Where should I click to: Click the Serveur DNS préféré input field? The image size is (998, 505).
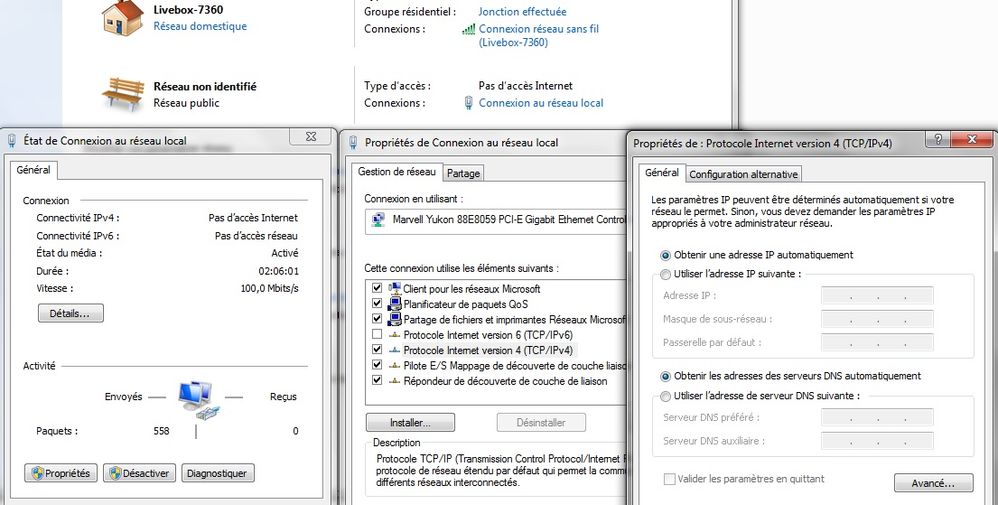(877, 418)
